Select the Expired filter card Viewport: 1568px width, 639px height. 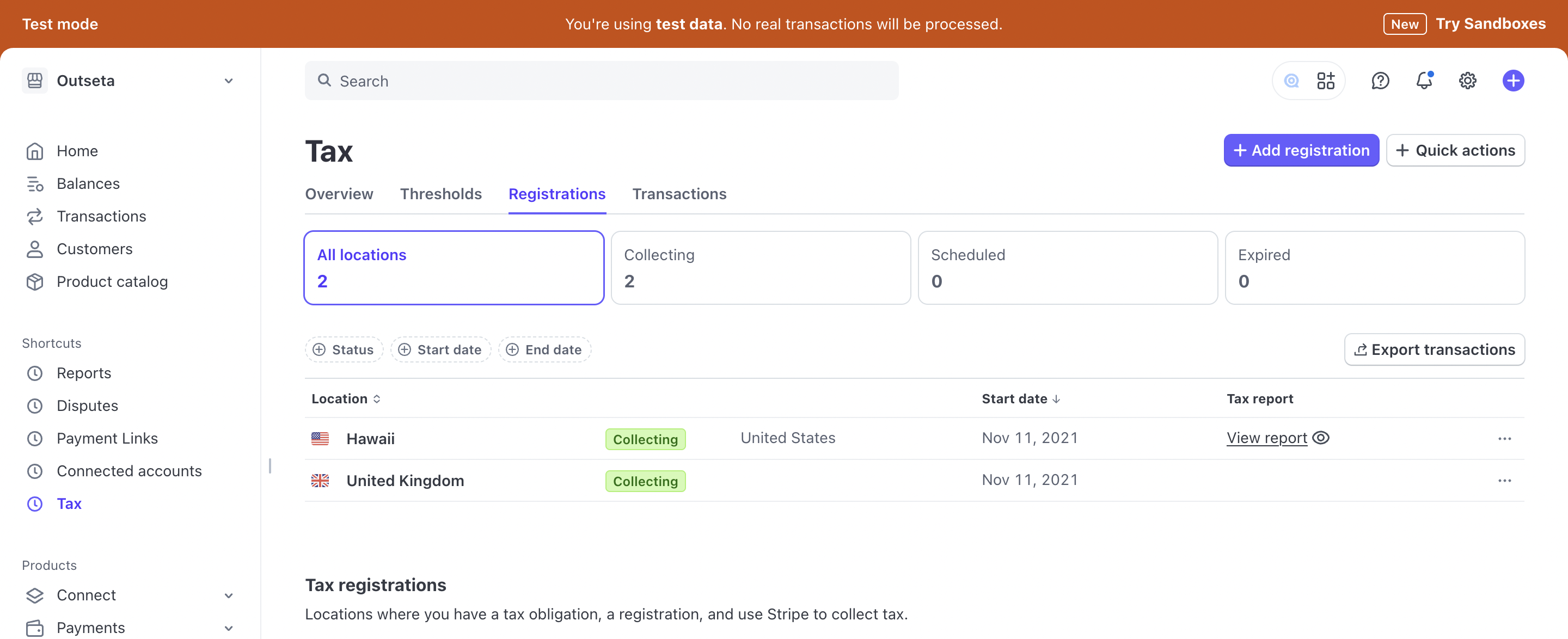pyautogui.click(x=1374, y=268)
